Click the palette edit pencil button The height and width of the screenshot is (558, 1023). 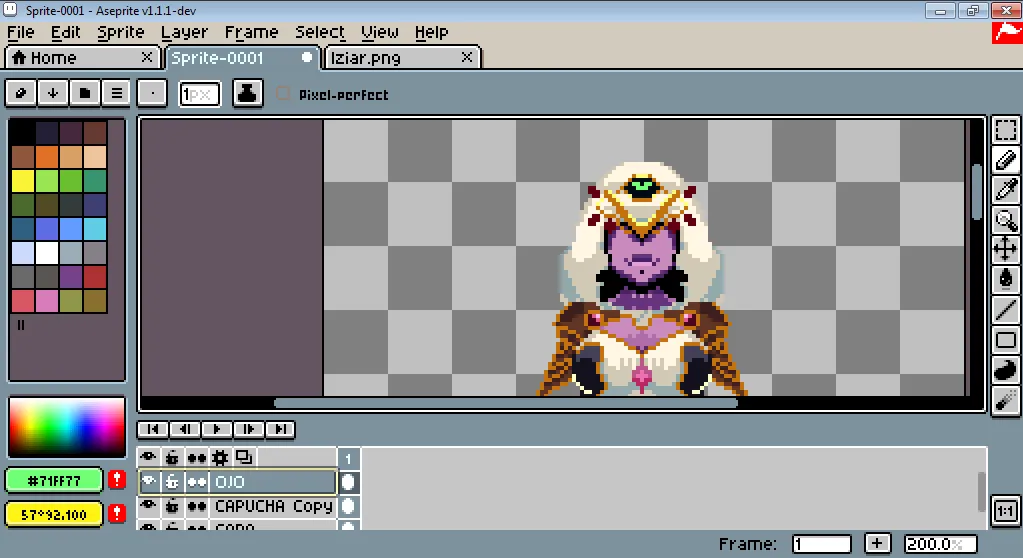click(21, 93)
